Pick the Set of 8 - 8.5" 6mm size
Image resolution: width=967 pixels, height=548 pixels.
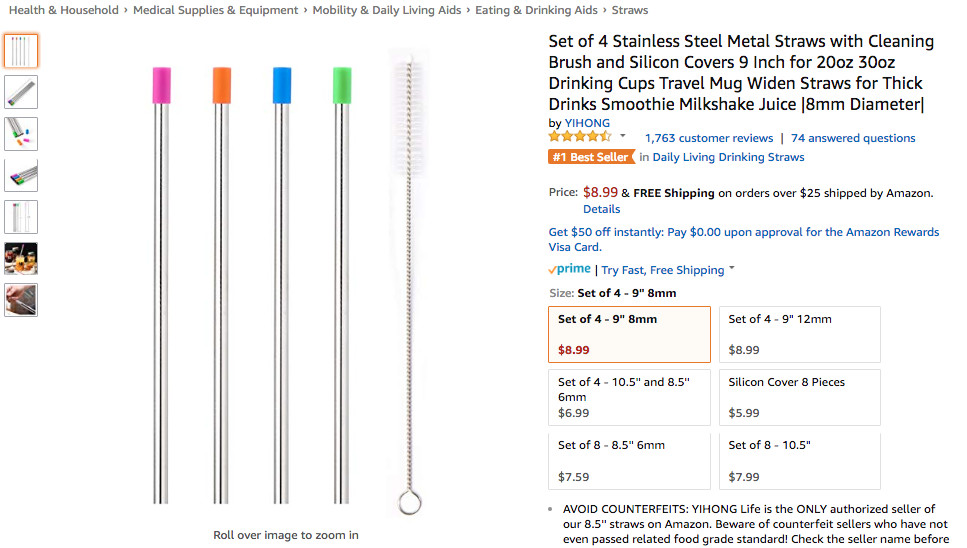629,460
